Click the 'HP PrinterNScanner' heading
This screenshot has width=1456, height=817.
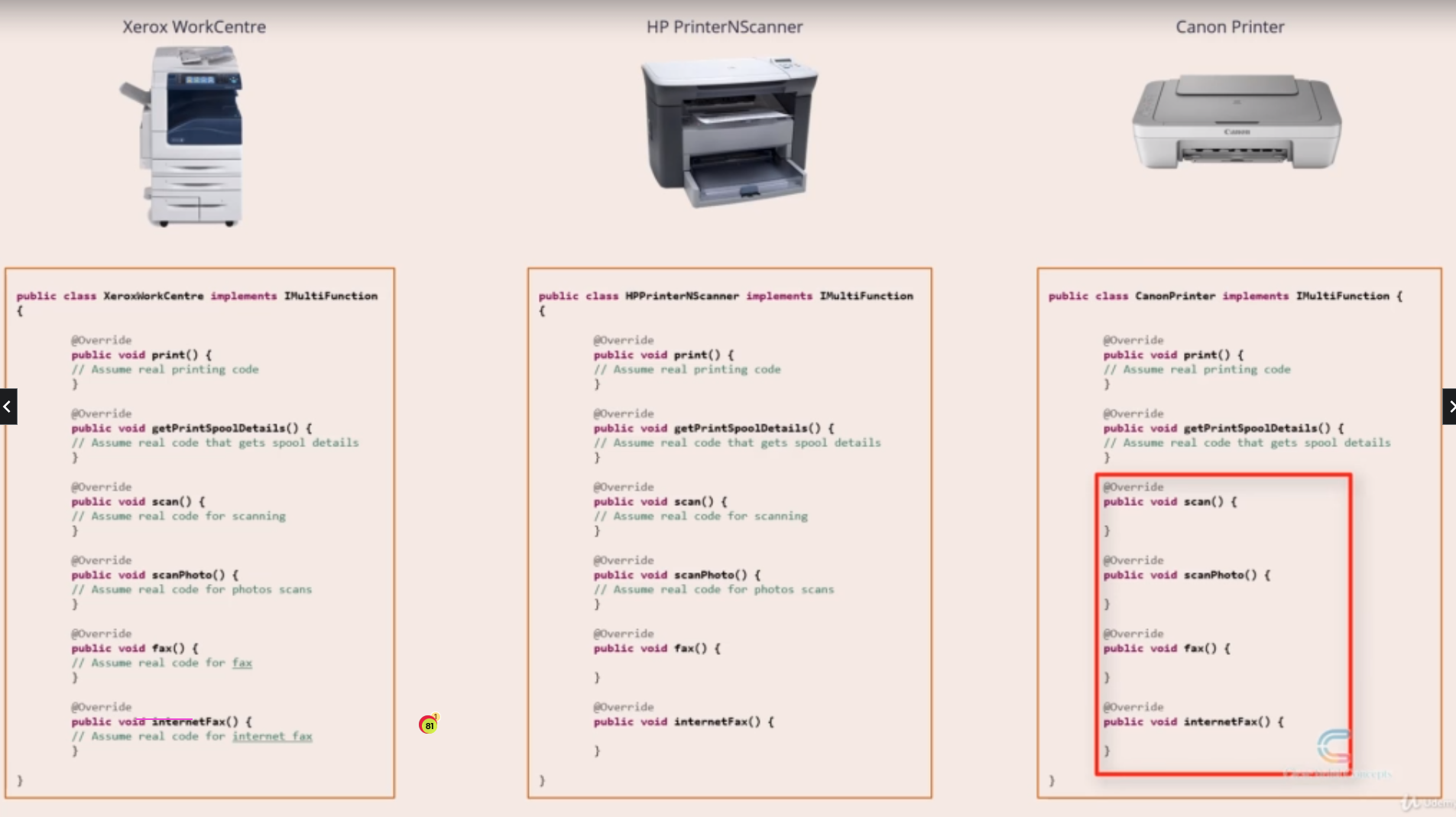[724, 27]
